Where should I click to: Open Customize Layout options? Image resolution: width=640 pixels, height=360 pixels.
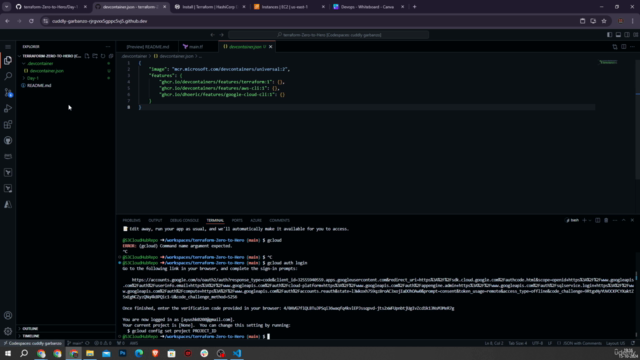point(636,35)
